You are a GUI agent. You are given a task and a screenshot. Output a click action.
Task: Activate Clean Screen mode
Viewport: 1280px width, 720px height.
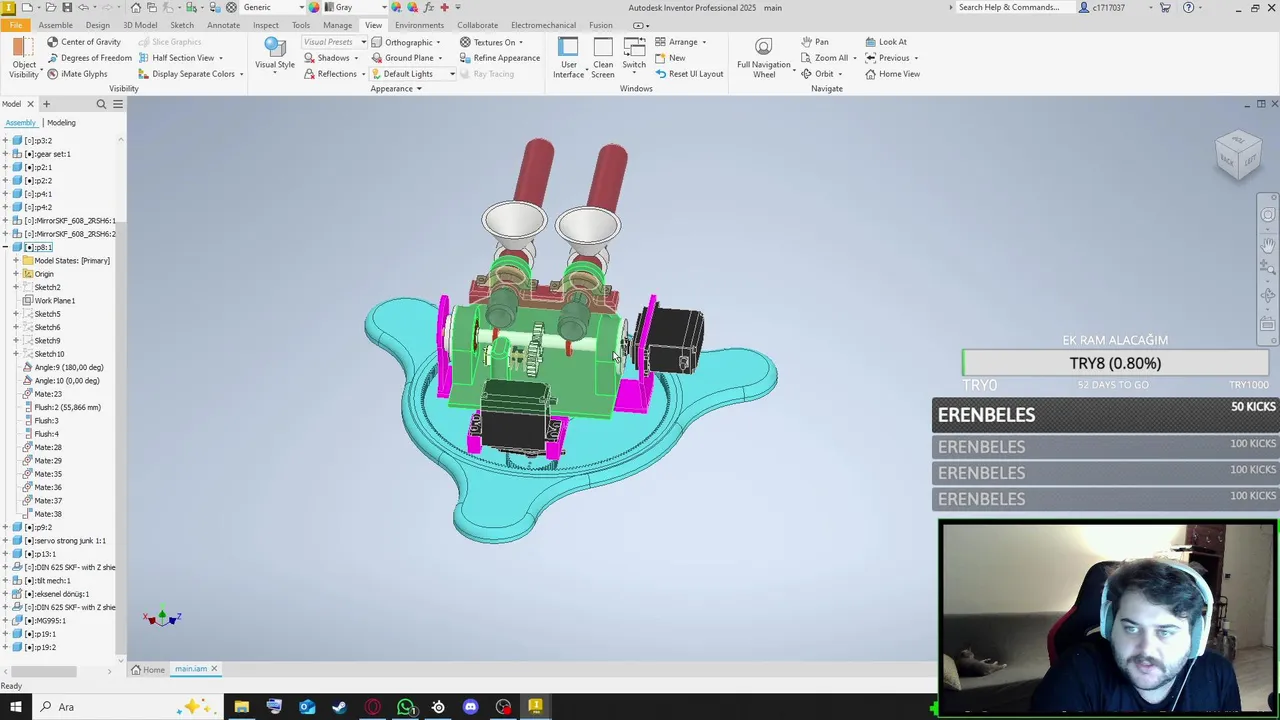click(602, 58)
